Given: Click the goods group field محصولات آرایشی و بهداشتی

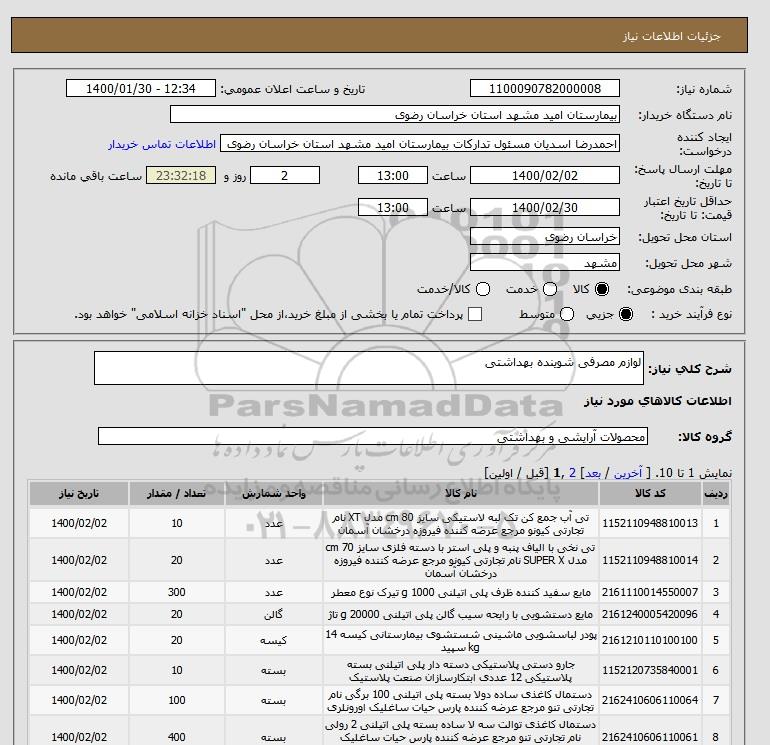Looking at the screenshot, I should pos(373,436).
